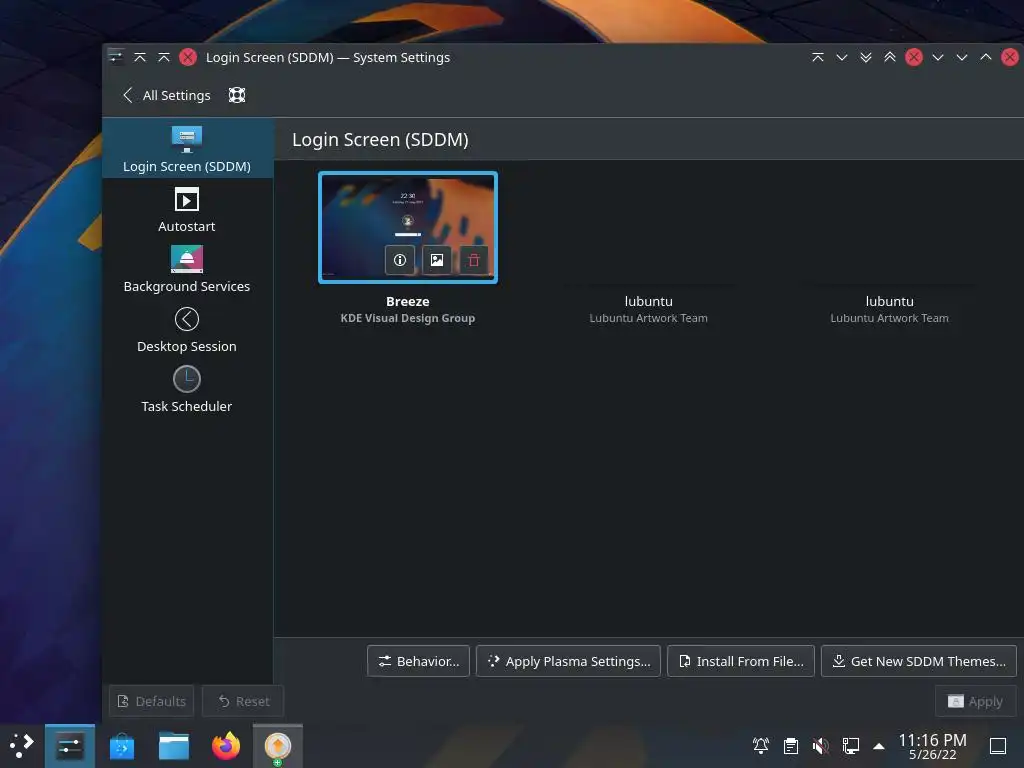The image size is (1024, 768).
Task: Expand hidden system tray icons arrow
Action: [x=879, y=746]
